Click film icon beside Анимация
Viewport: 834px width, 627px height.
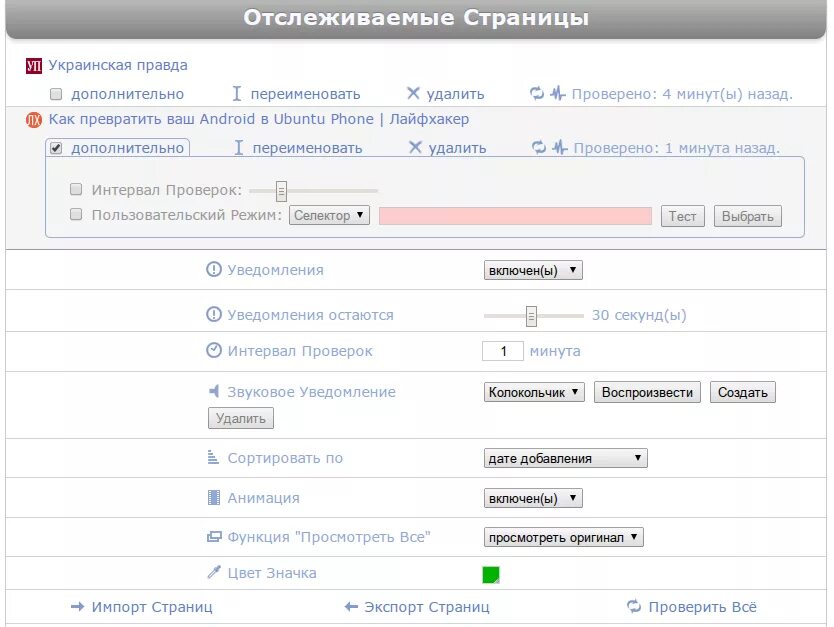click(213, 498)
